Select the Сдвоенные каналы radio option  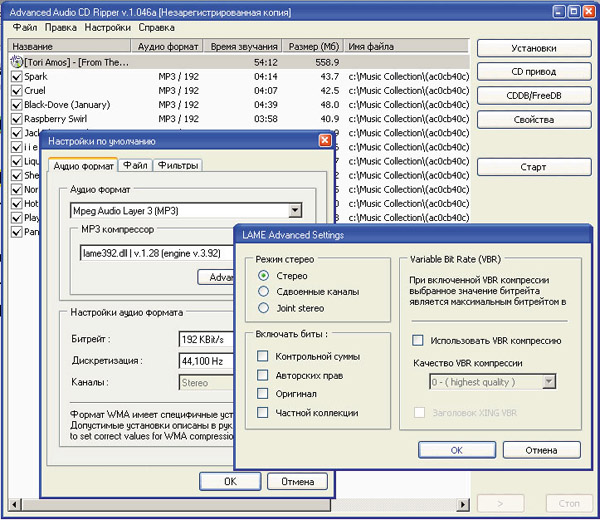click(263, 292)
